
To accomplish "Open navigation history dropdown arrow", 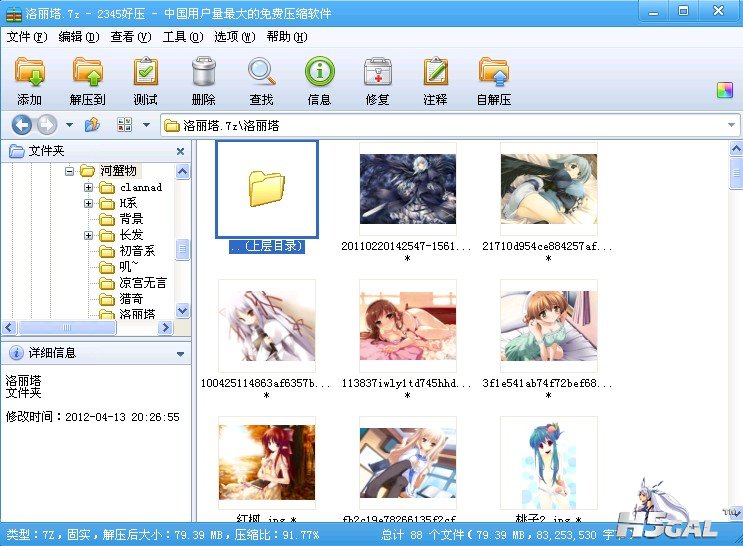I will coord(69,125).
